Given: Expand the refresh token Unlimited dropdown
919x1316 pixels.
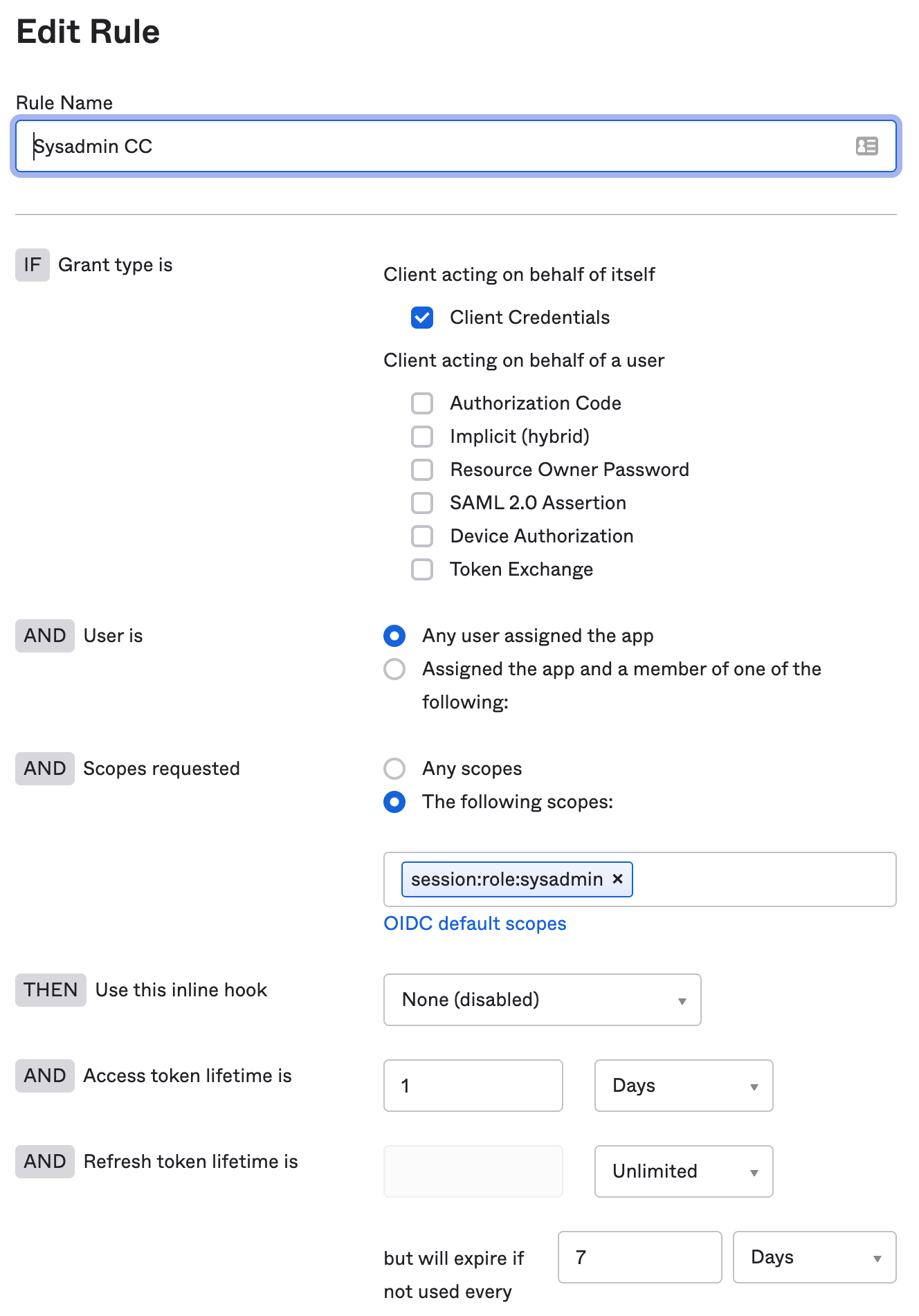Looking at the screenshot, I should tap(684, 1171).
